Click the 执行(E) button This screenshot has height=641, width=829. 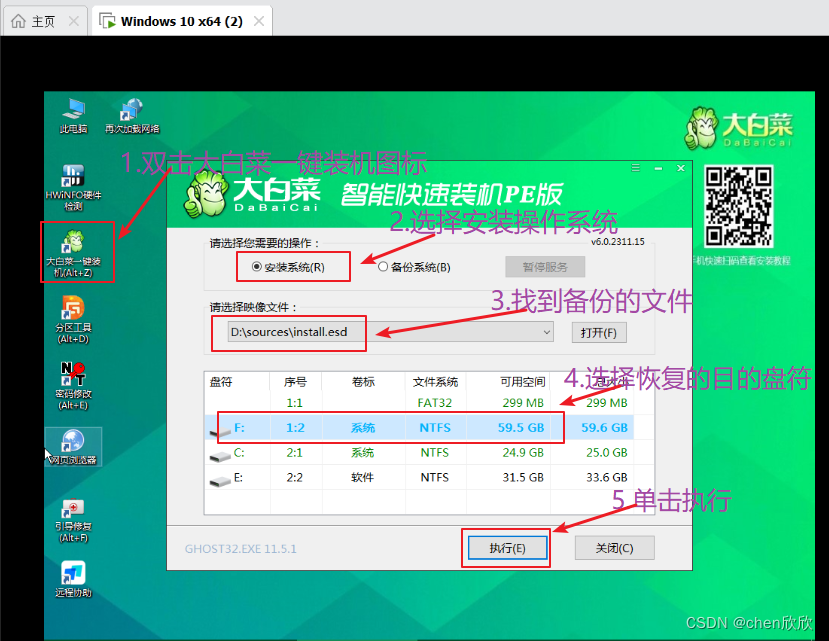pyautogui.click(x=508, y=548)
